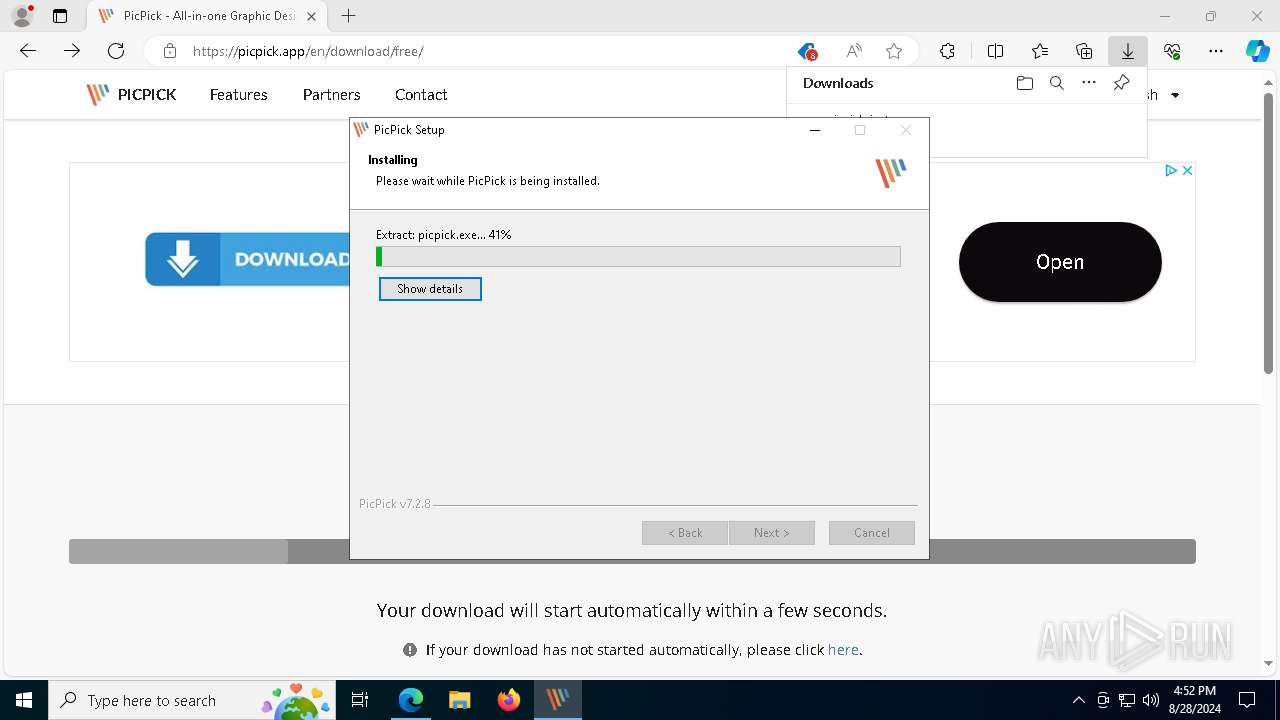This screenshot has height=720, width=1280.
Task: Show hidden tray icons chevron
Action: click(1078, 700)
